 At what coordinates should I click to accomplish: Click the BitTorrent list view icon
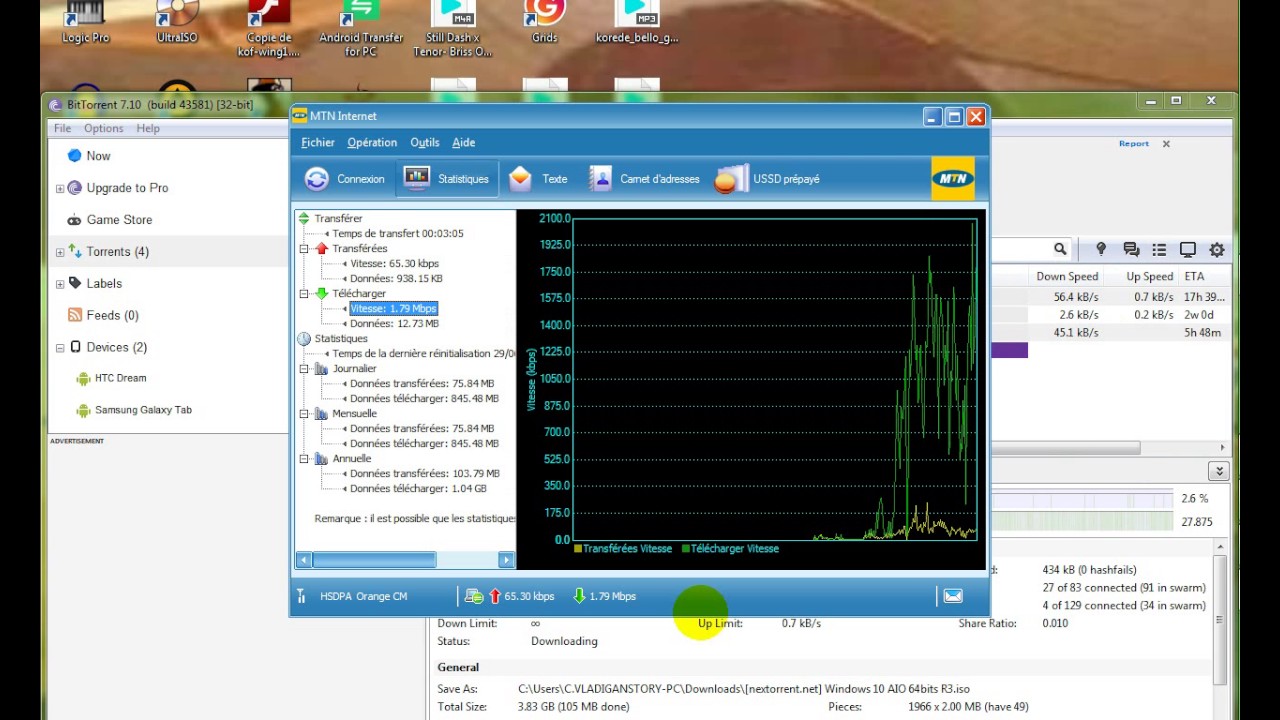[x=1159, y=249]
